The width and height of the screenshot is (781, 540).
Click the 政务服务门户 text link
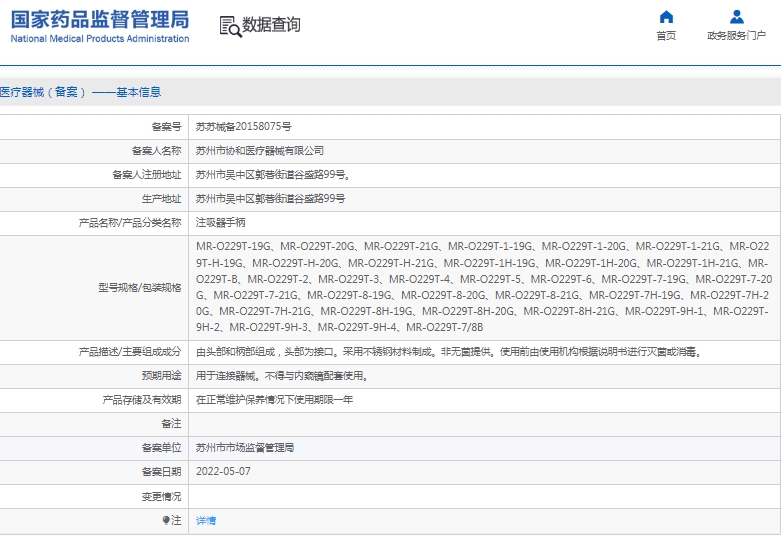click(737, 35)
